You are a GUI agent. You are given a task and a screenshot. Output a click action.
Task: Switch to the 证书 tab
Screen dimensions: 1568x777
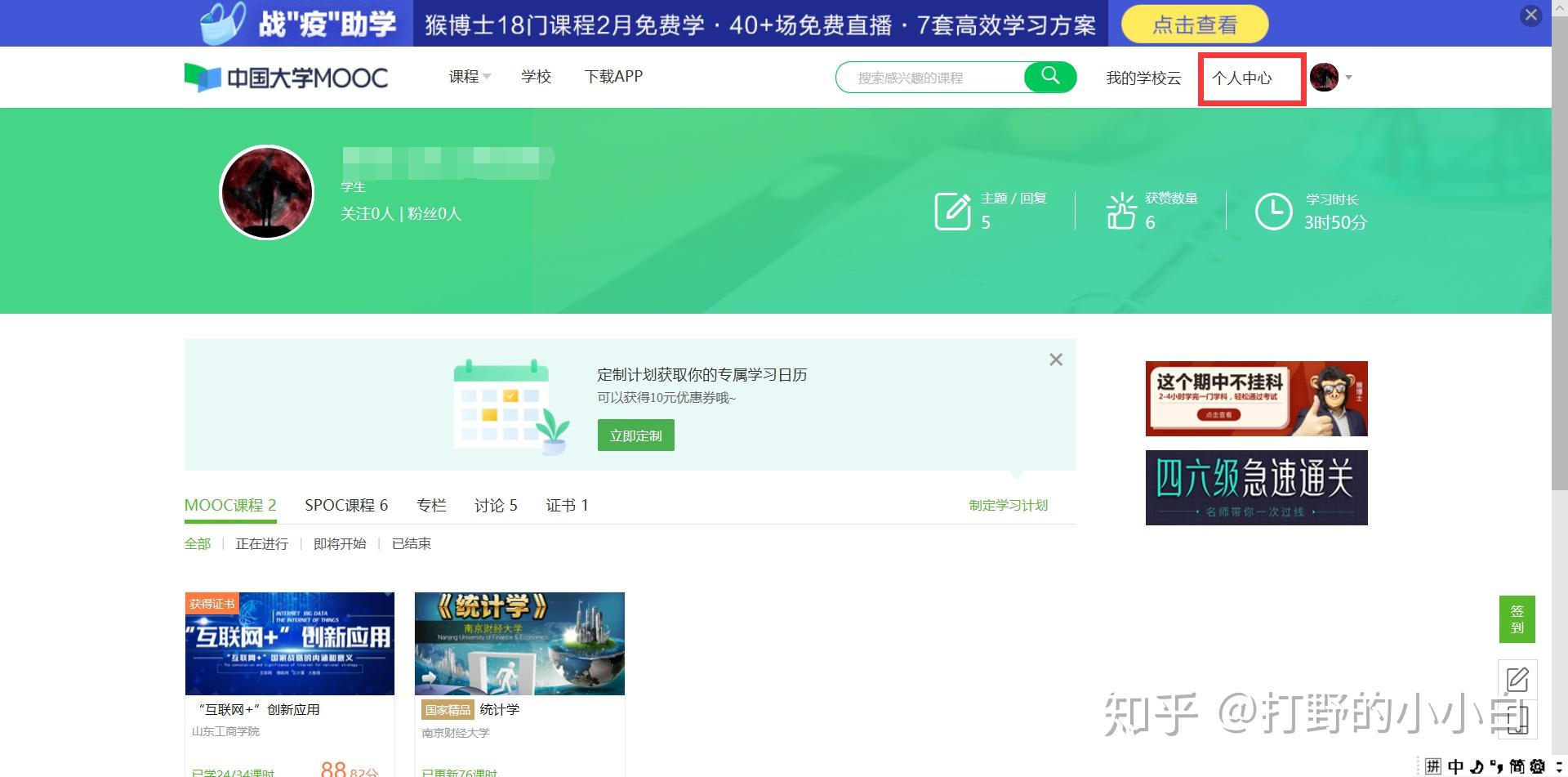click(568, 505)
